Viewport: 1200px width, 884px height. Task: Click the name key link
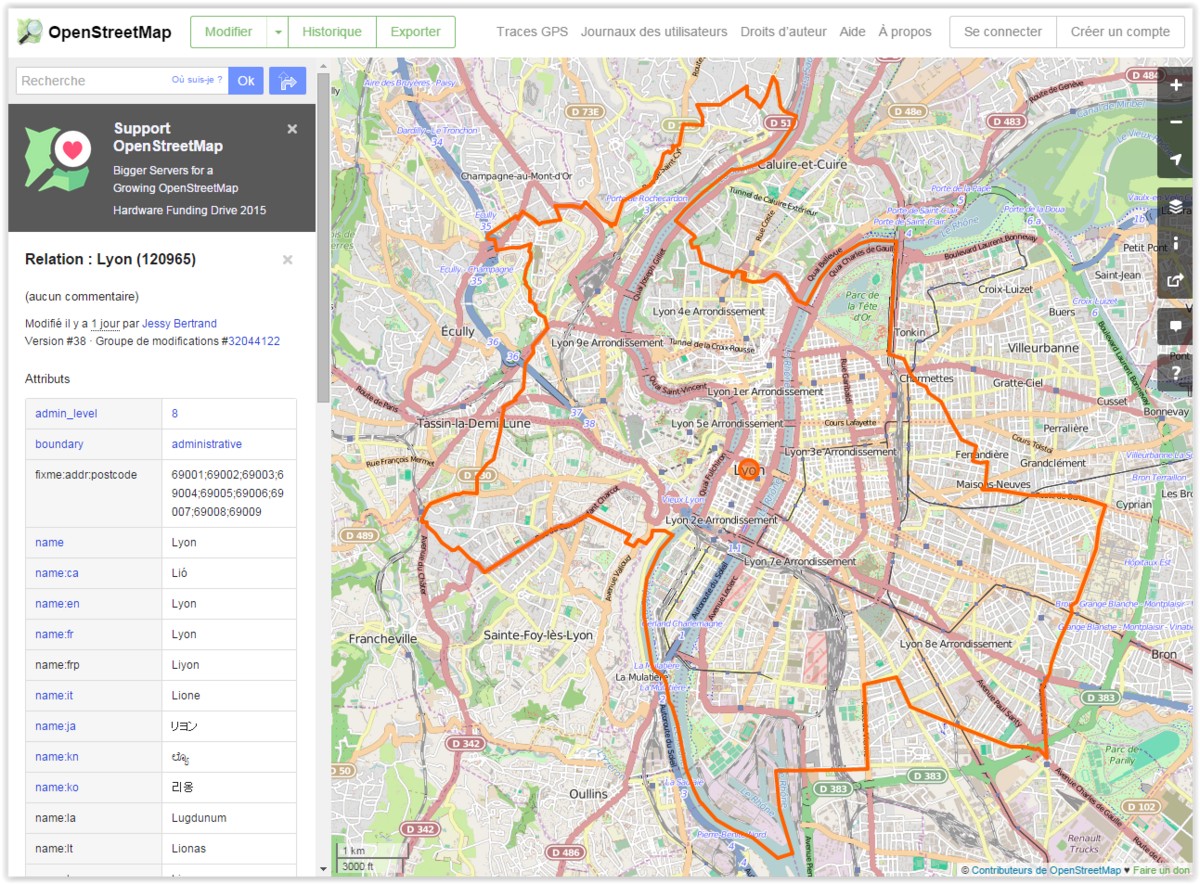[49, 543]
